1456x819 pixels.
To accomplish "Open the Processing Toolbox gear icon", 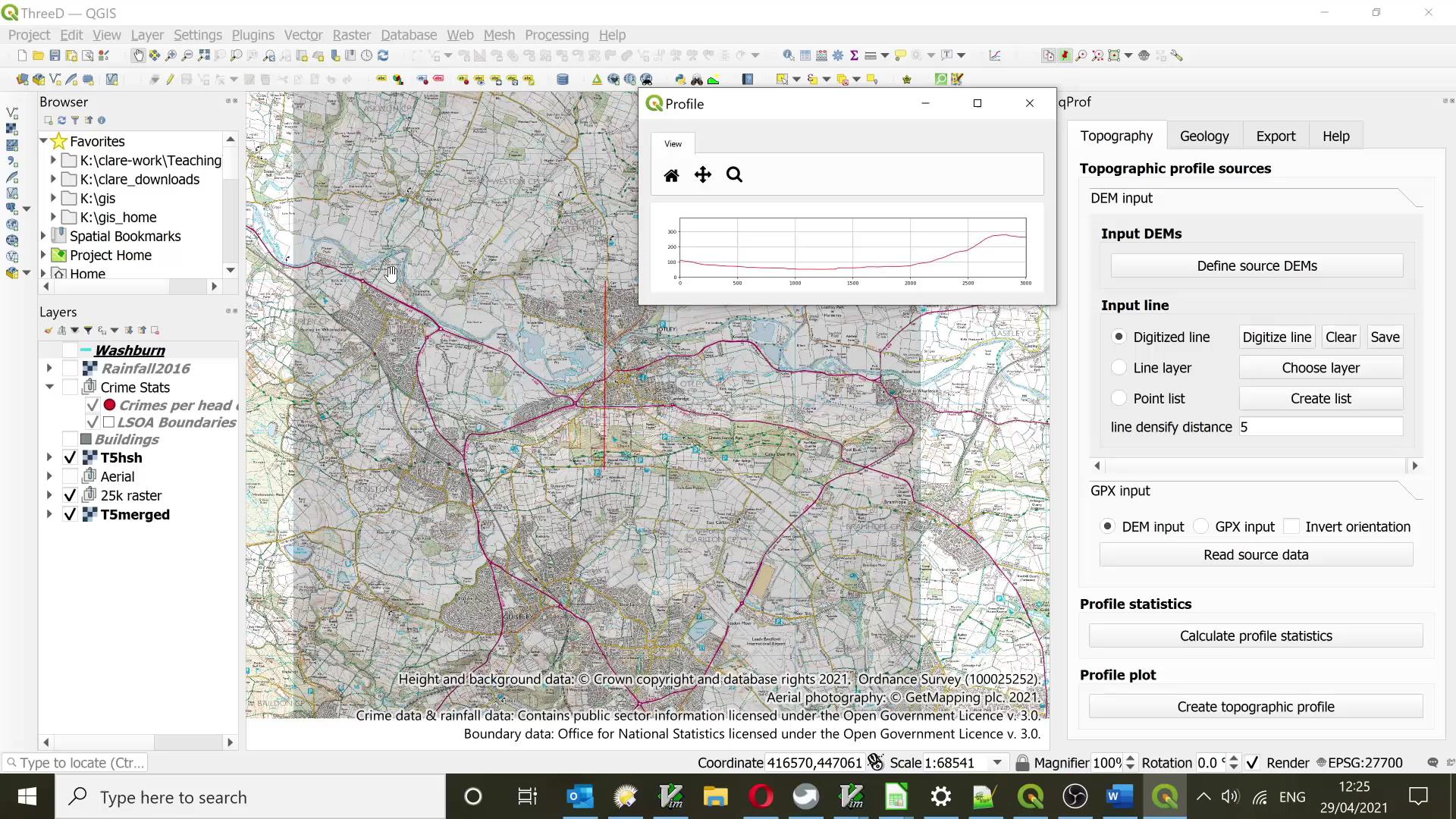I will (838, 55).
